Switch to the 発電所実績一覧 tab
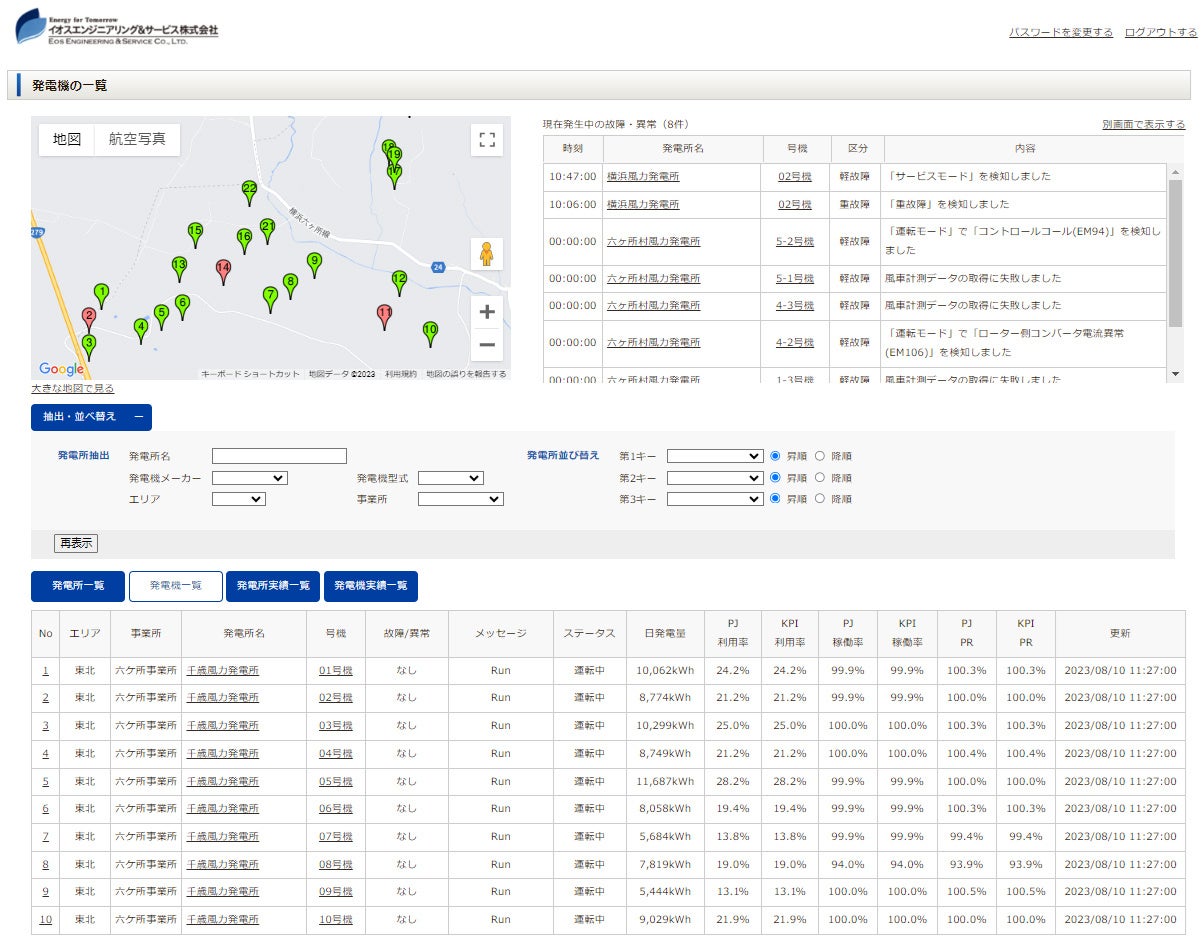Image resolution: width=1201 pixels, height=937 pixels. tap(273, 586)
